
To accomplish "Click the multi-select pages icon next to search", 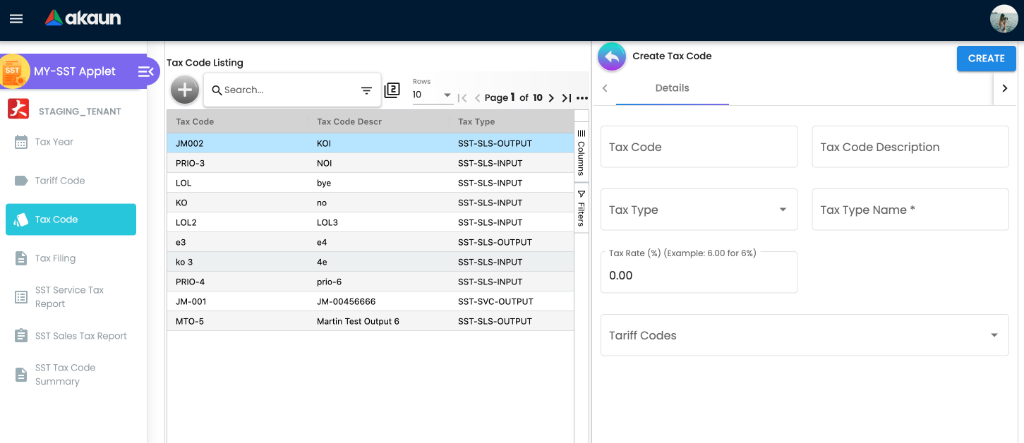I will (392, 90).
